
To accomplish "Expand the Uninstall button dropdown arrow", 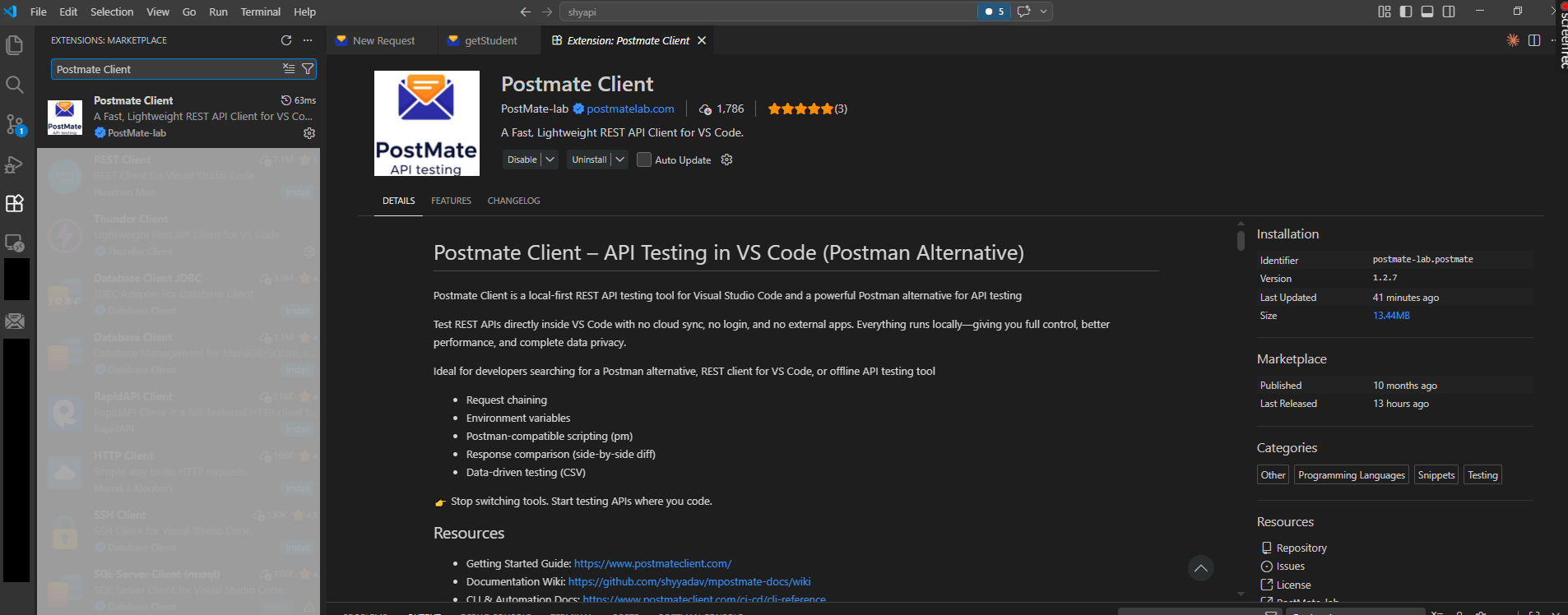I will [x=620, y=160].
